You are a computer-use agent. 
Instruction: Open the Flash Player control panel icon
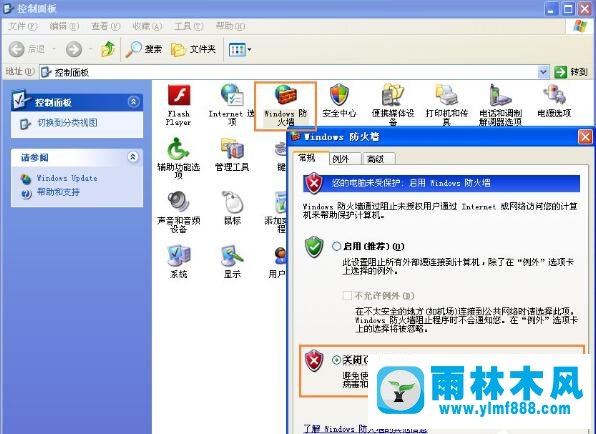[179, 105]
